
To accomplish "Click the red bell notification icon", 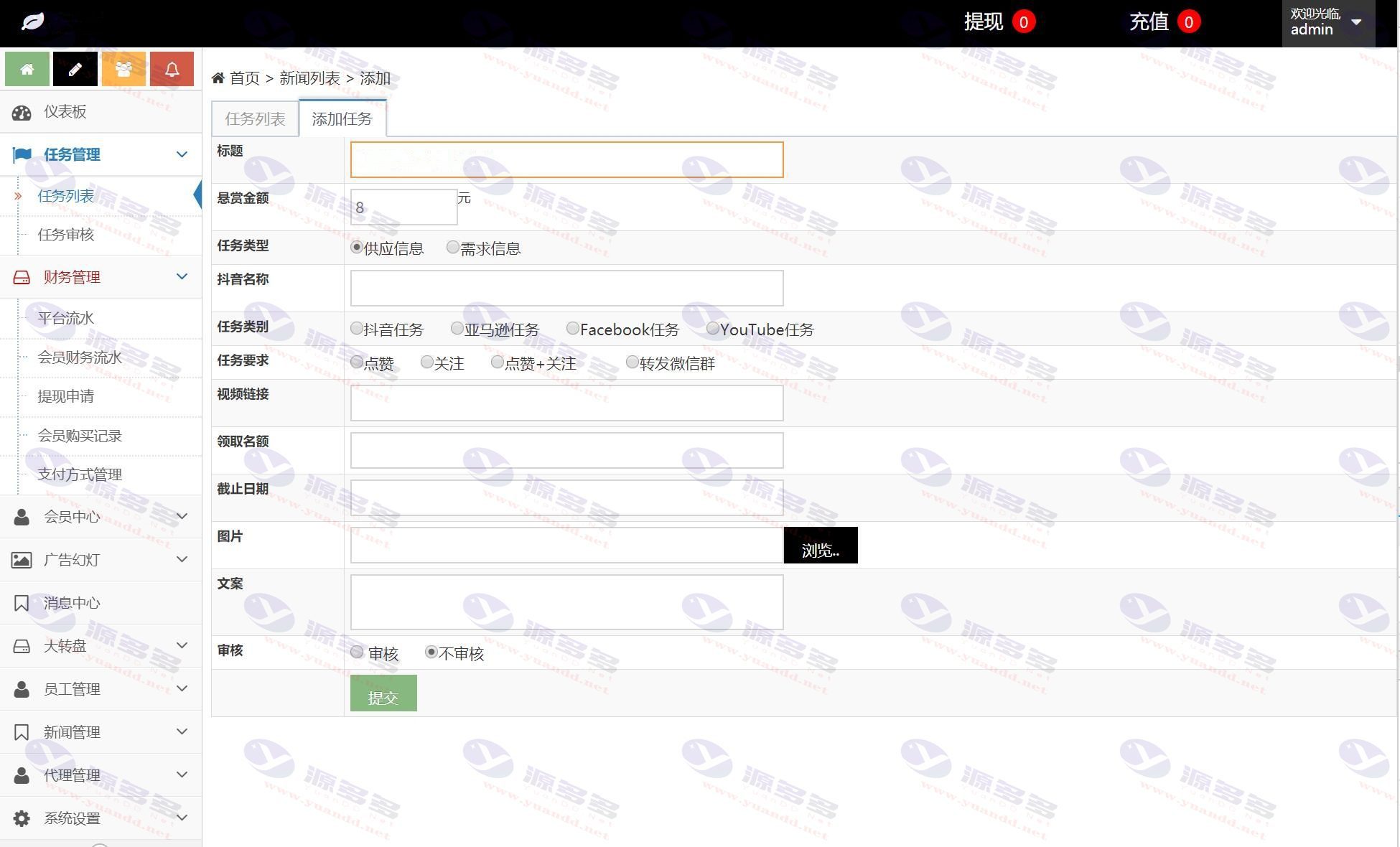I will (x=172, y=69).
